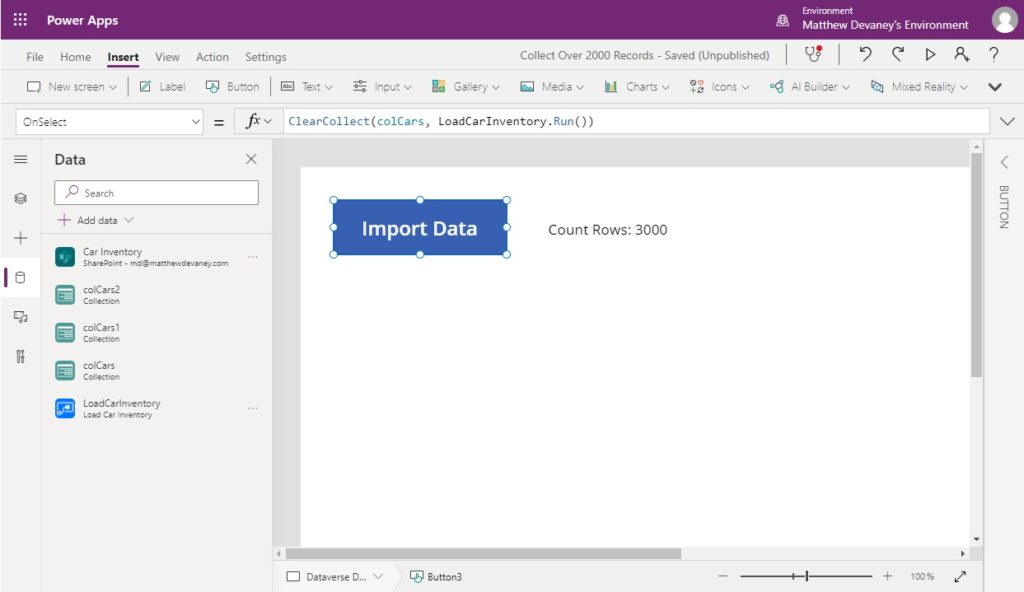Select the Count Rows: 3000 label
Viewport: 1024px width, 592px height.
click(607, 230)
